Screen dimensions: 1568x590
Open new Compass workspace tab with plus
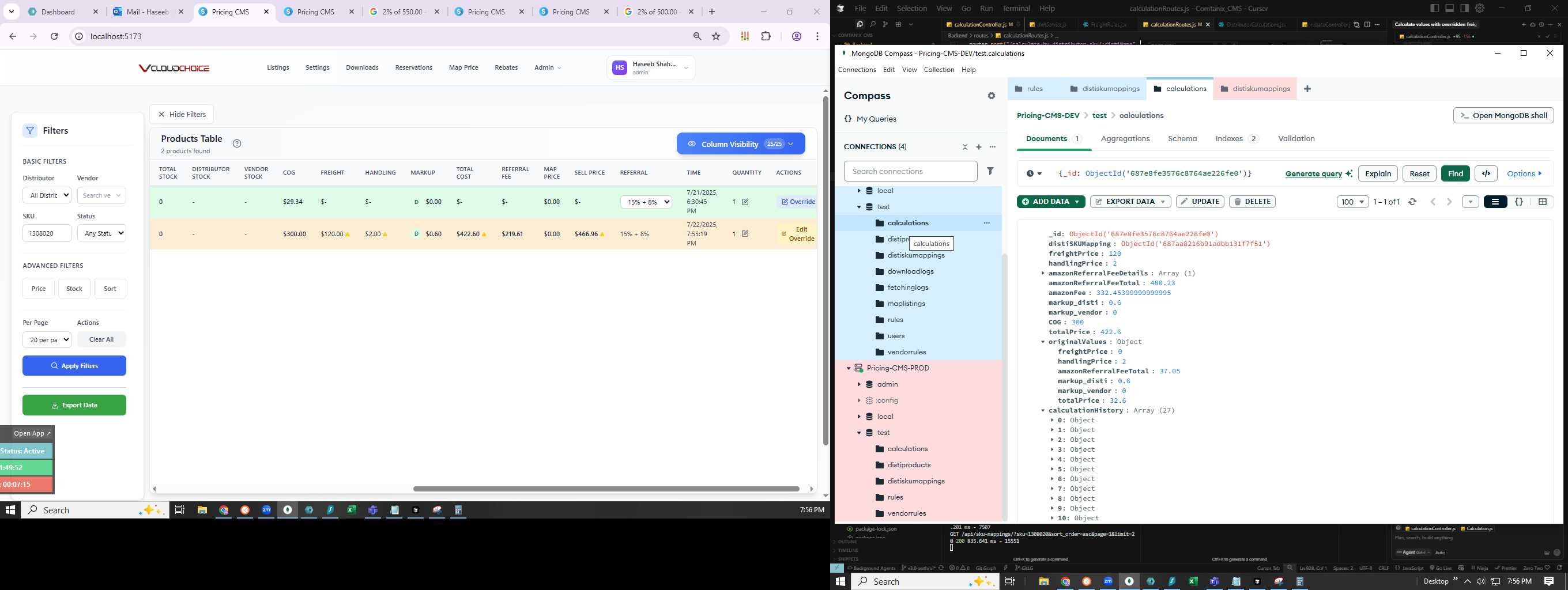(x=1307, y=89)
